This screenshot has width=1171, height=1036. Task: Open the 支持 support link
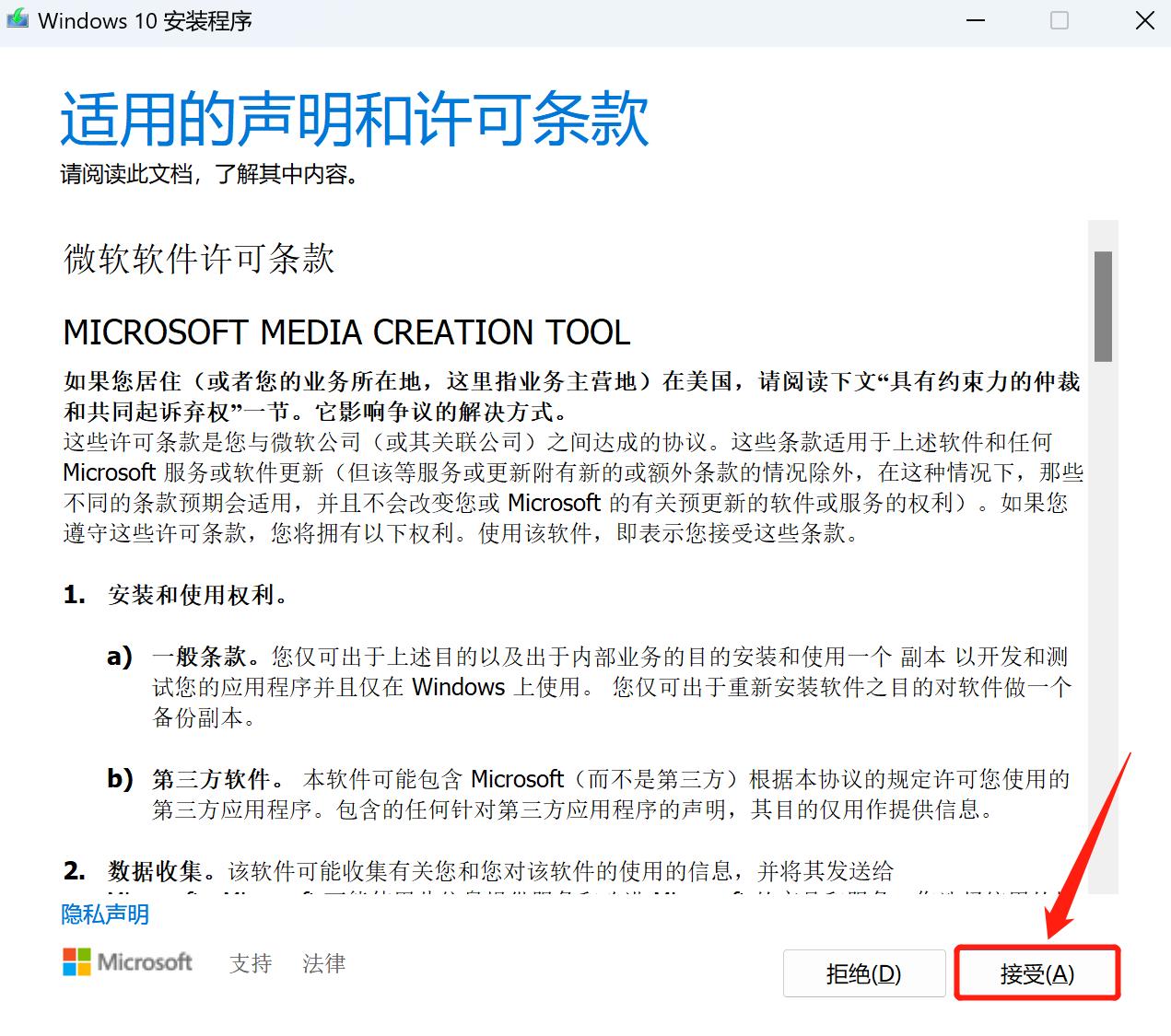tap(250, 963)
